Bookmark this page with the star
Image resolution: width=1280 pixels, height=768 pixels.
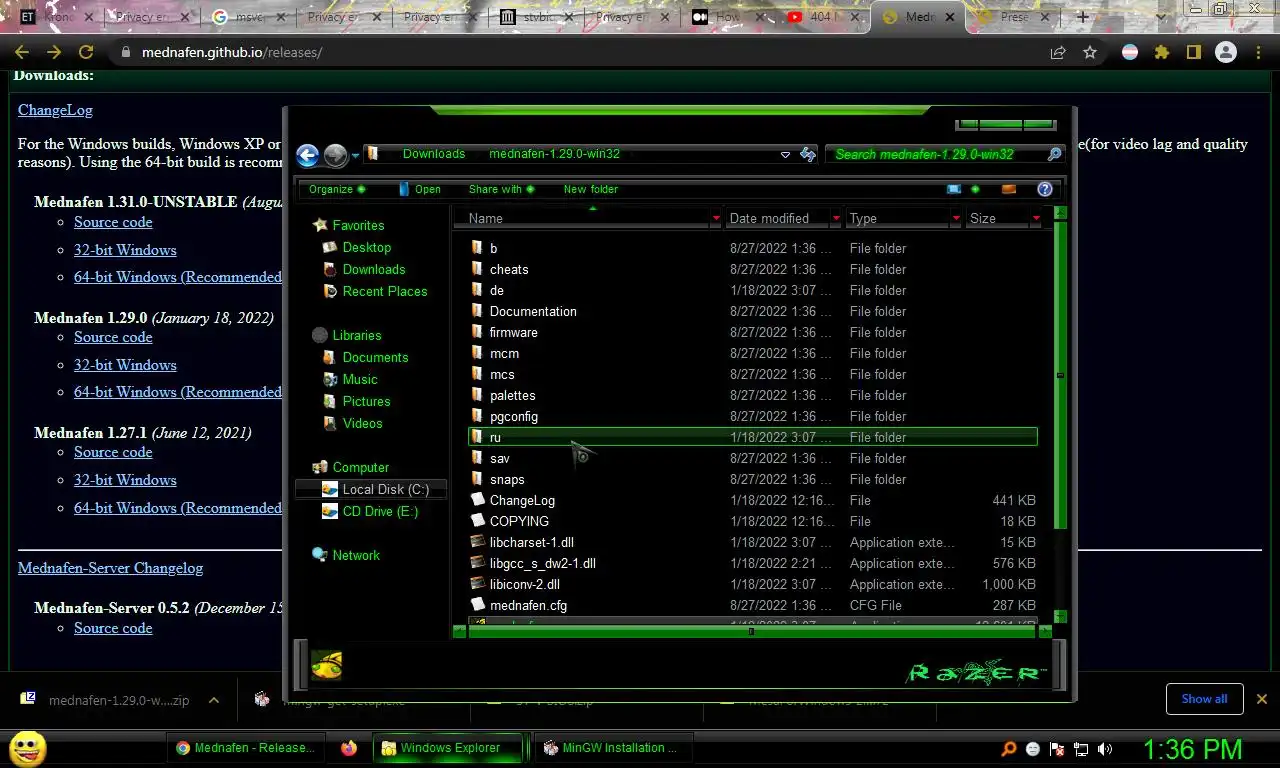[1090, 53]
